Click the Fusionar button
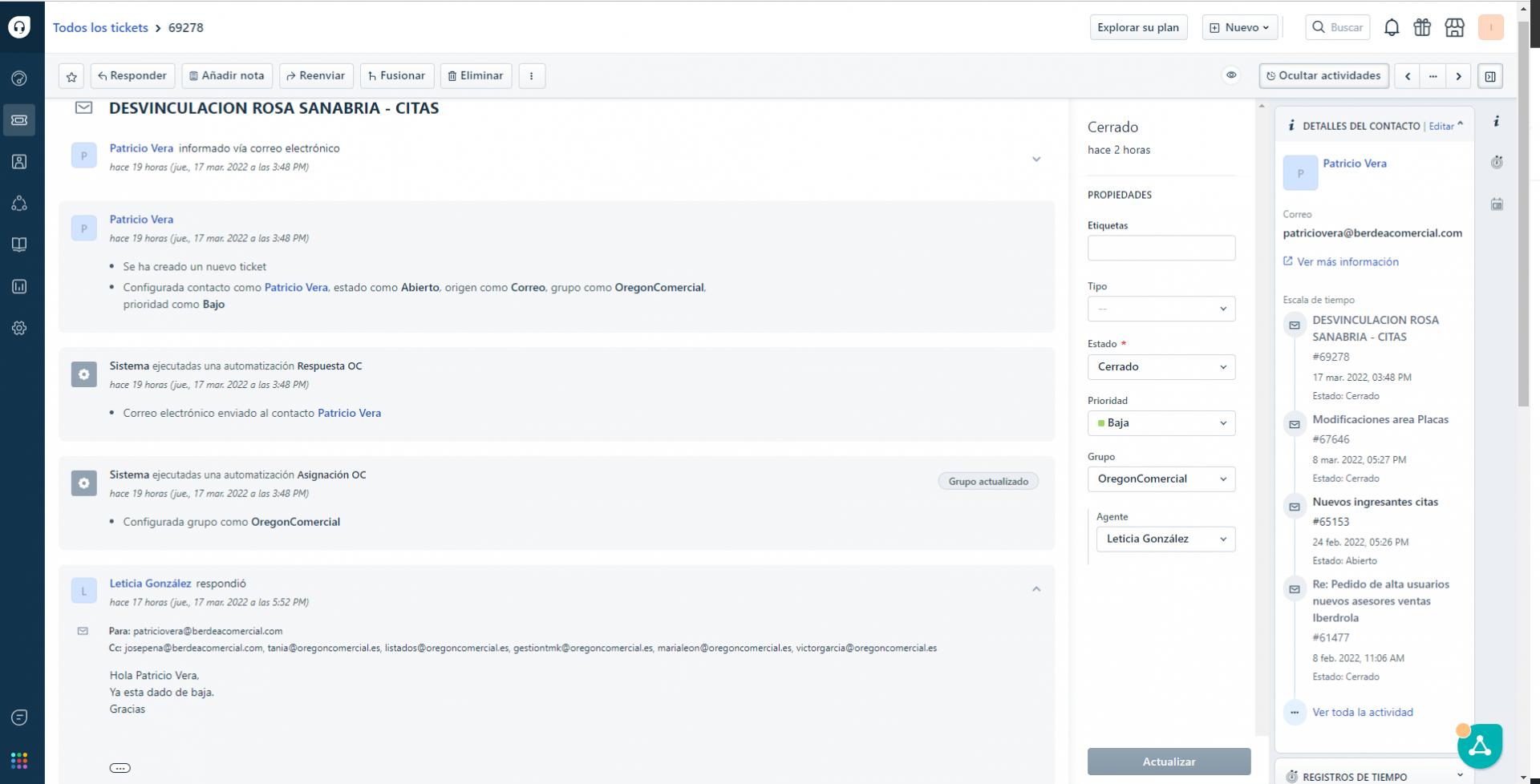Screen dimensions: 1540x784 pos(397,76)
